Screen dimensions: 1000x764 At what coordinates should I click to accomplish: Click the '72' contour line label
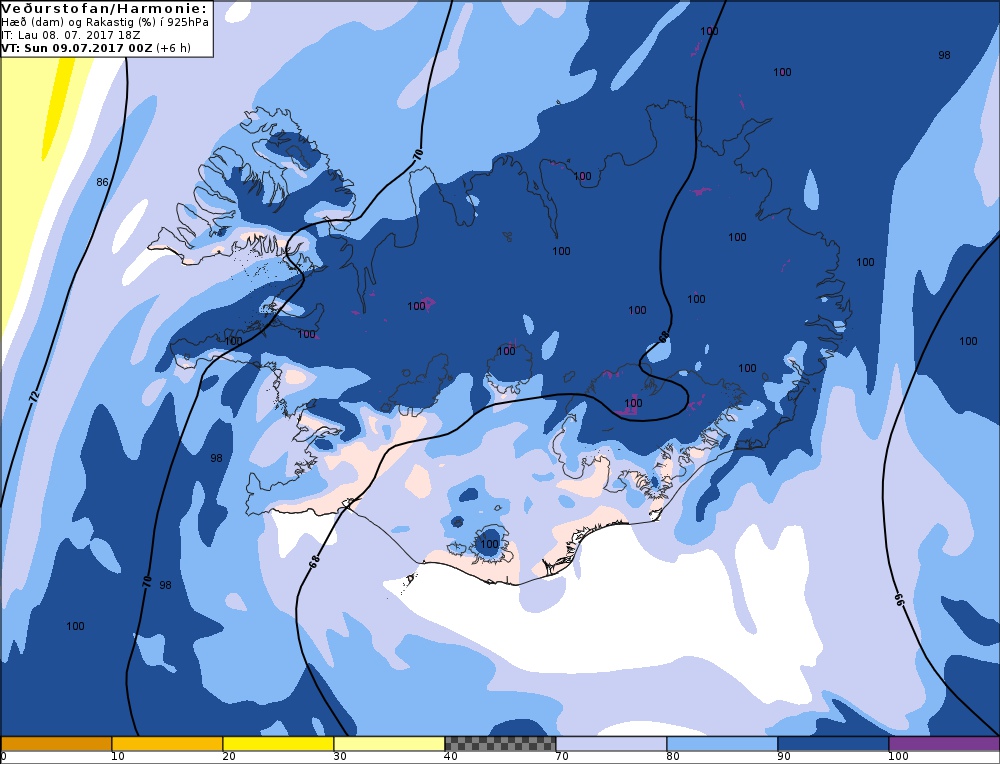click(34, 396)
